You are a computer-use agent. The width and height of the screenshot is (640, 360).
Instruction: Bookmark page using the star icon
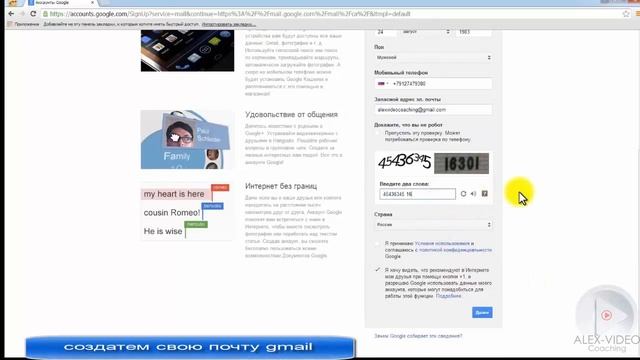tap(626, 14)
